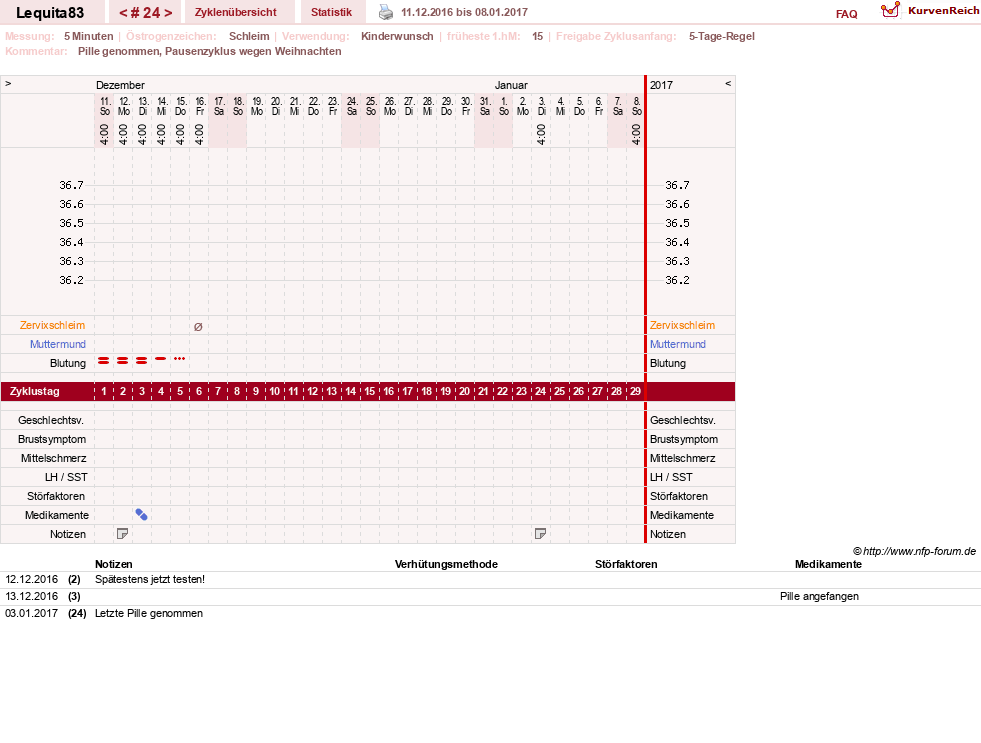981x743 pixels.
Task: Click the date '12.12.2016' in notes table
Action: [31, 579]
